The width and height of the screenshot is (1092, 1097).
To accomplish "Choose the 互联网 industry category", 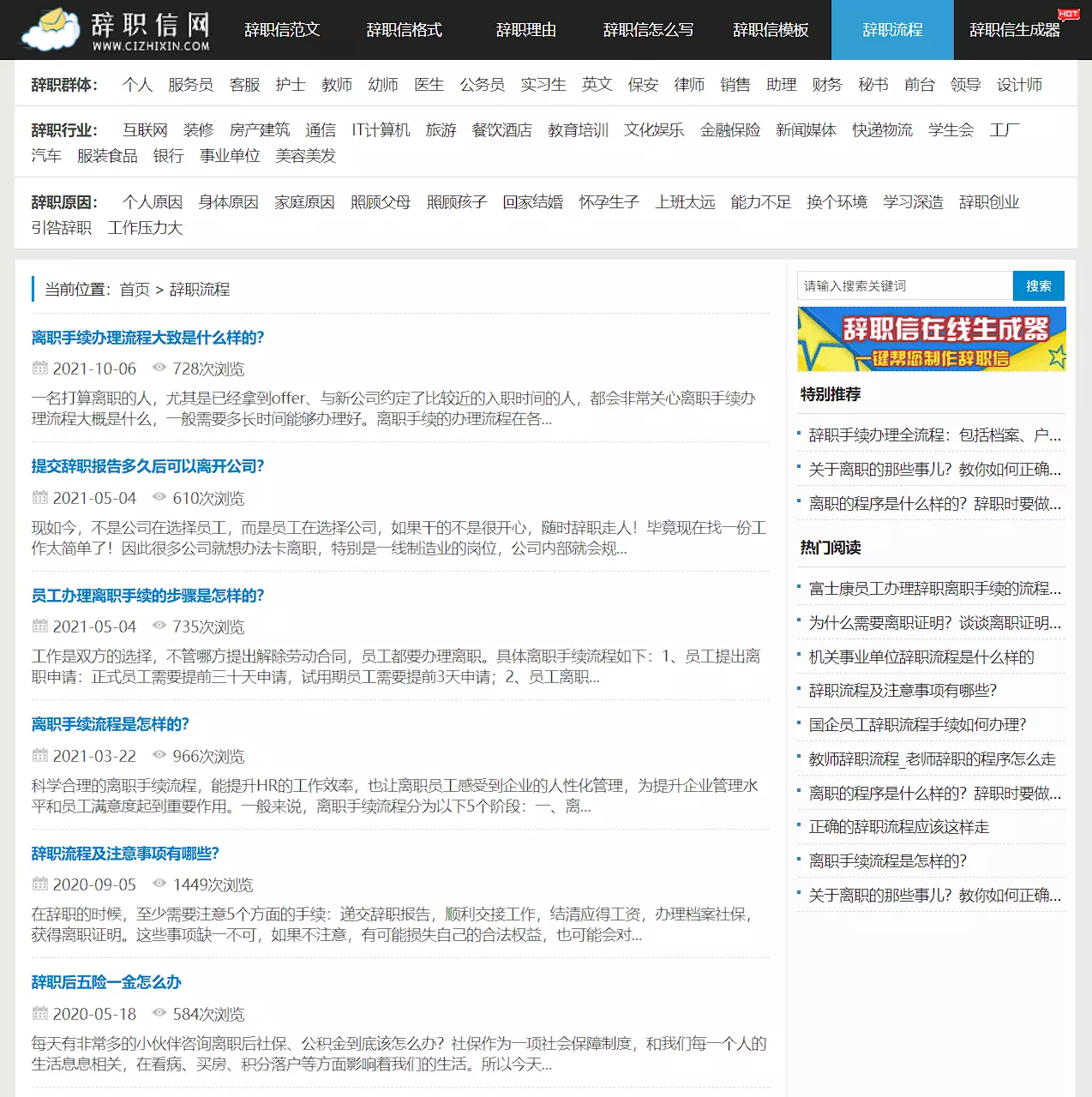I will [144, 130].
